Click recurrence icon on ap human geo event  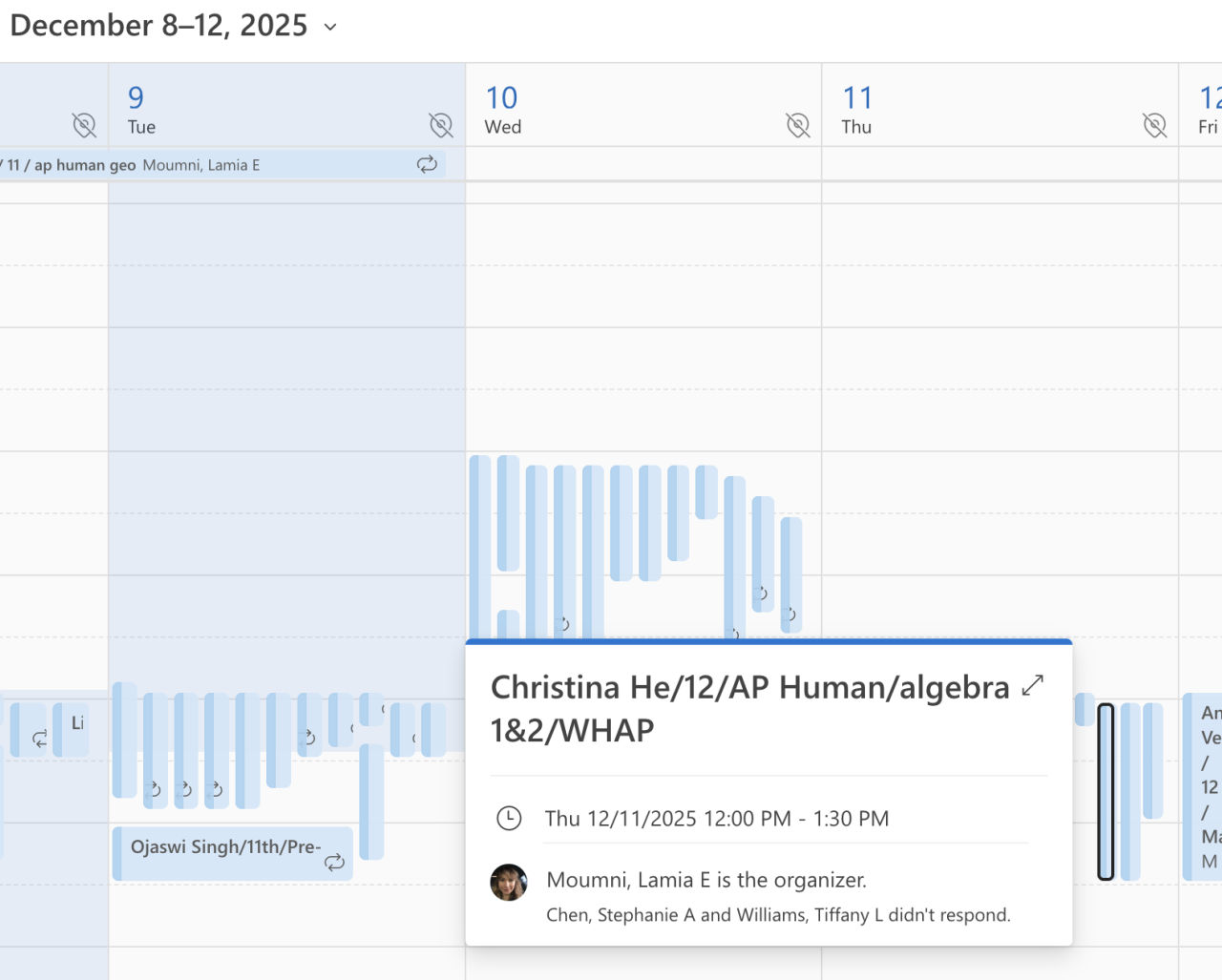427,164
